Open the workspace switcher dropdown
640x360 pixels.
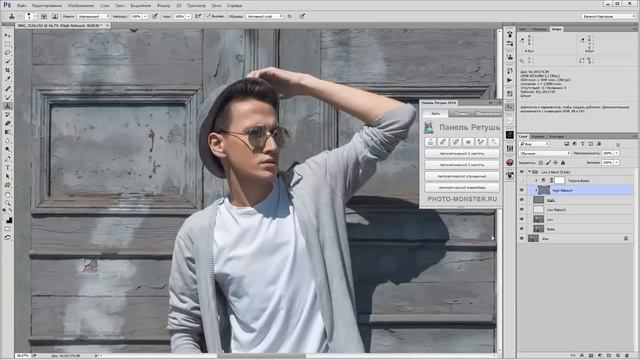(609, 16)
